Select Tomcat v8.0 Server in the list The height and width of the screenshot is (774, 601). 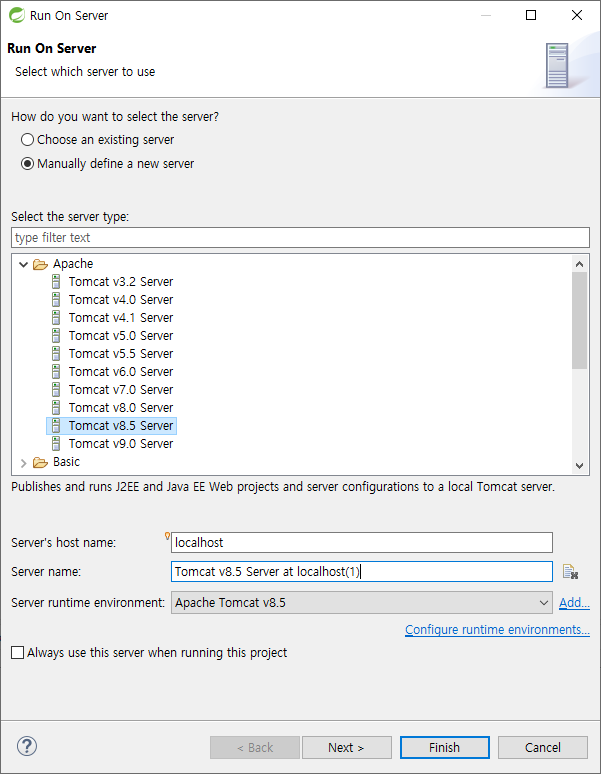point(120,408)
